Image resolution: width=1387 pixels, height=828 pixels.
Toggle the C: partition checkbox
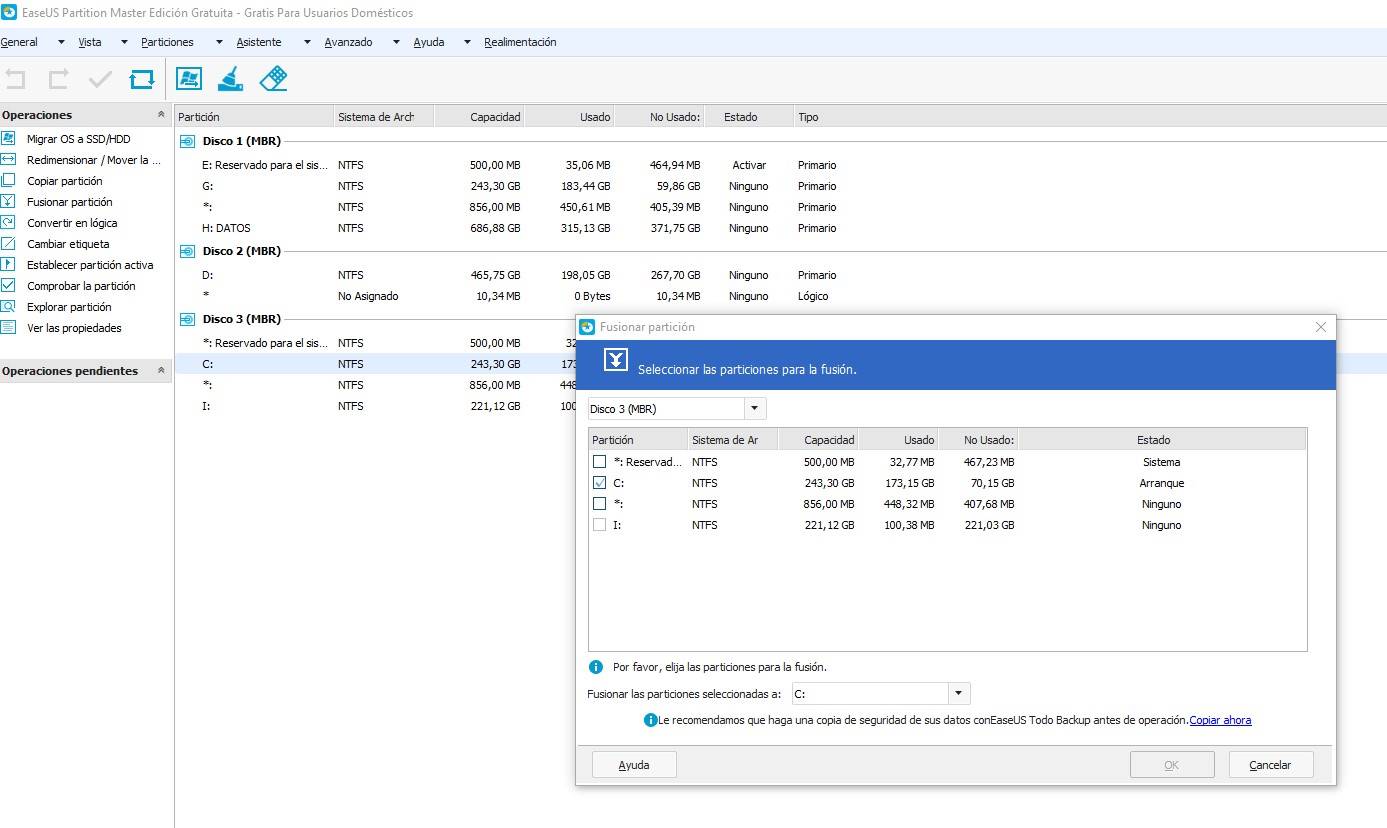[x=600, y=483]
